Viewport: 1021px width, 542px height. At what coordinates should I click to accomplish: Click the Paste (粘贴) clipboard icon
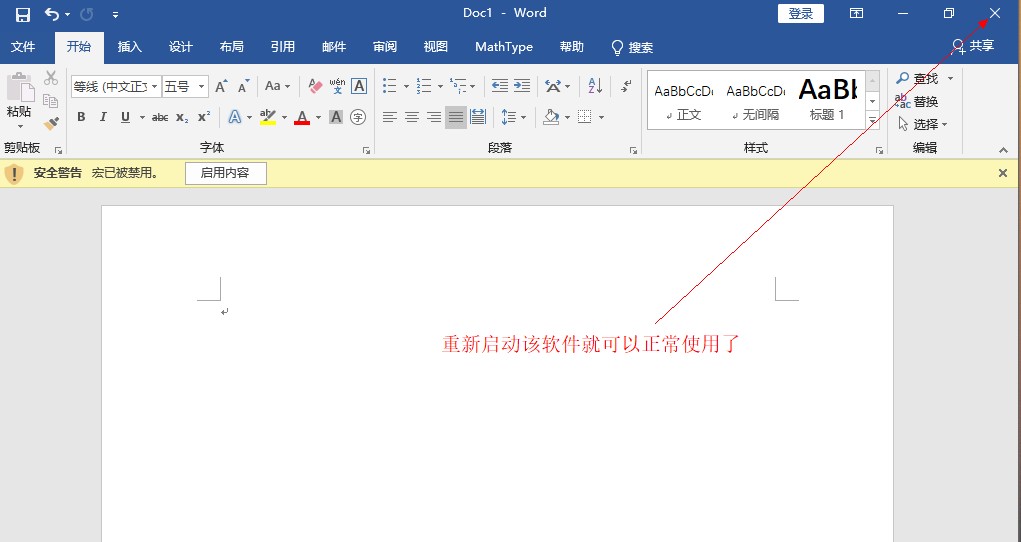click(20, 87)
